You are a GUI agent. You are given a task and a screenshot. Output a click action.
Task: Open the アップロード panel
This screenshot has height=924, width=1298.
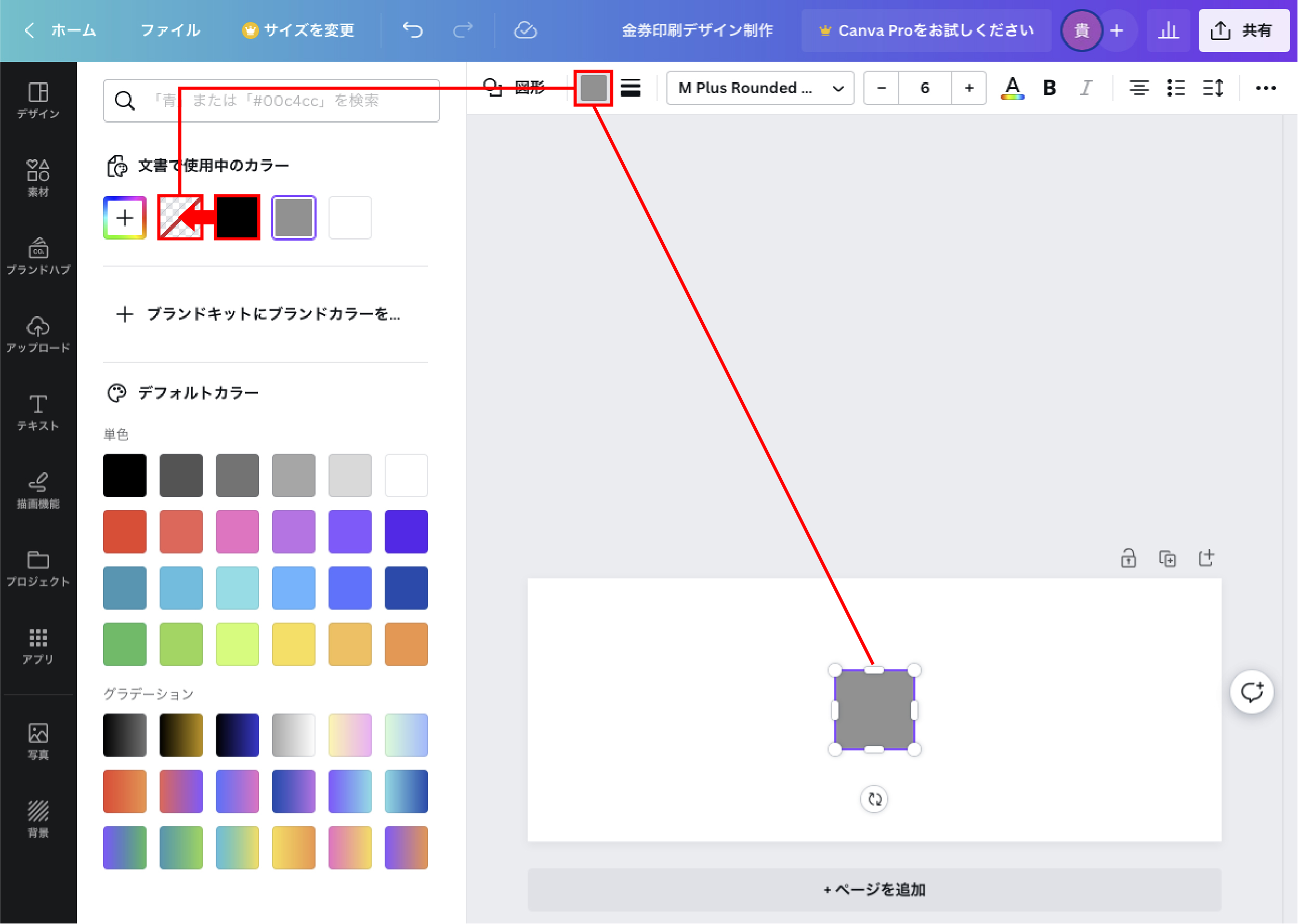38,334
